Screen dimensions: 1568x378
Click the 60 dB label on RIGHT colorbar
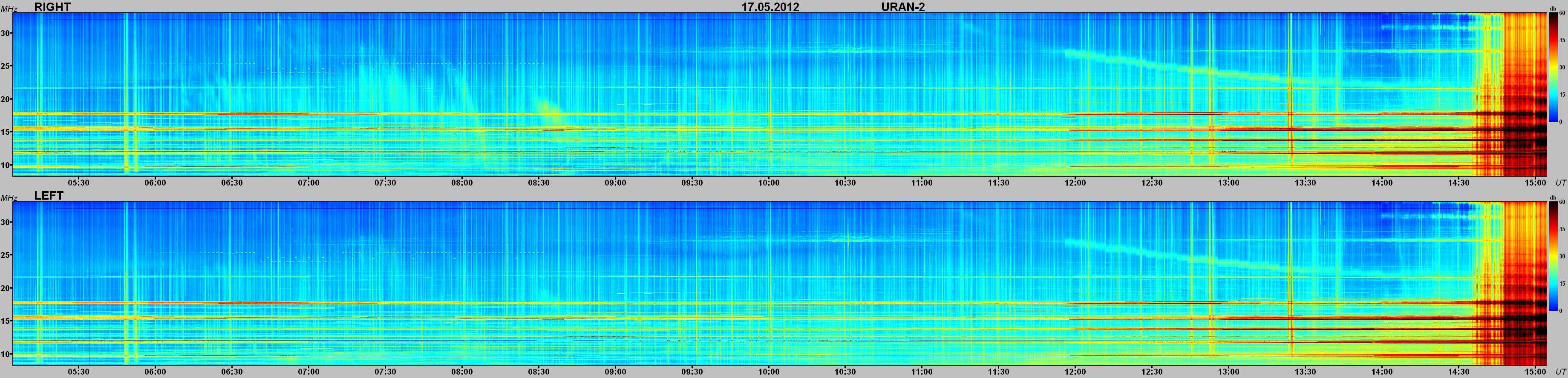tap(1562, 13)
